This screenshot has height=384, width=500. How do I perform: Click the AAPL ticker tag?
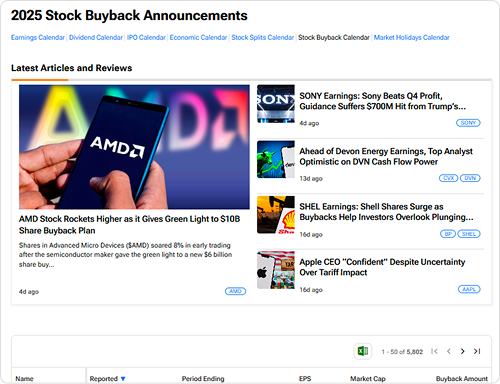[469, 289]
